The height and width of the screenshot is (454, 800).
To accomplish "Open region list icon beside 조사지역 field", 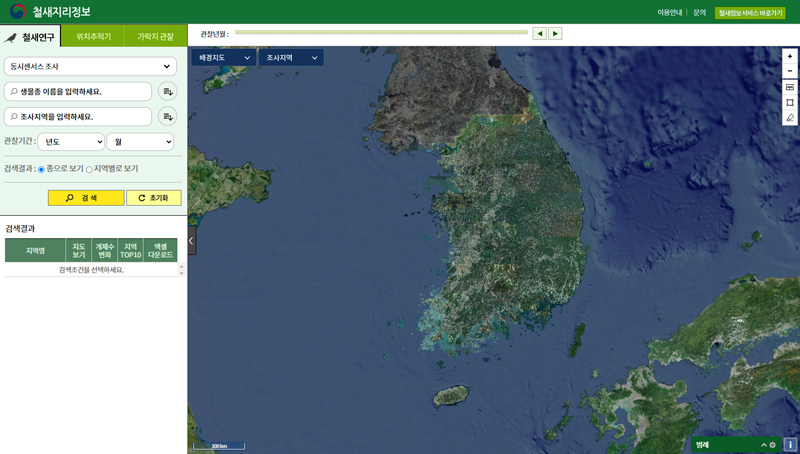I will (x=167, y=116).
